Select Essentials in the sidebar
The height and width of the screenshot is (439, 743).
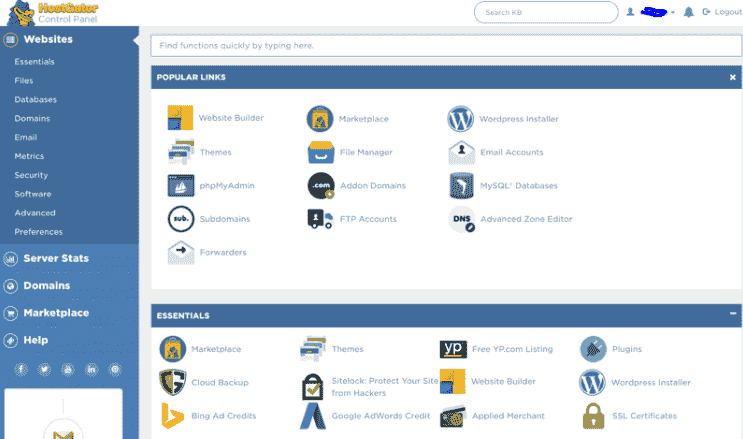pos(35,62)
